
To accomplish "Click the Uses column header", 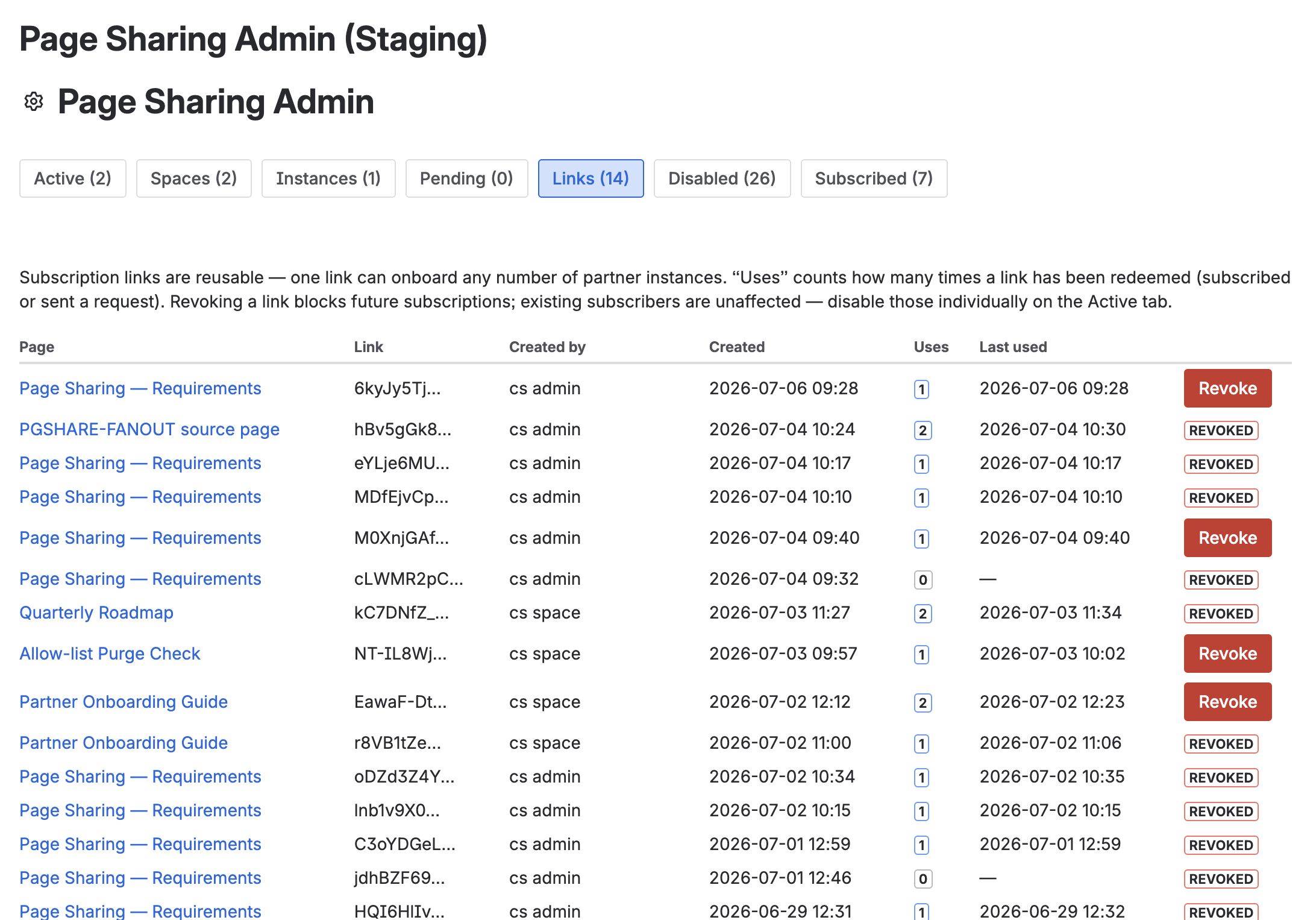I will (931, 347).
